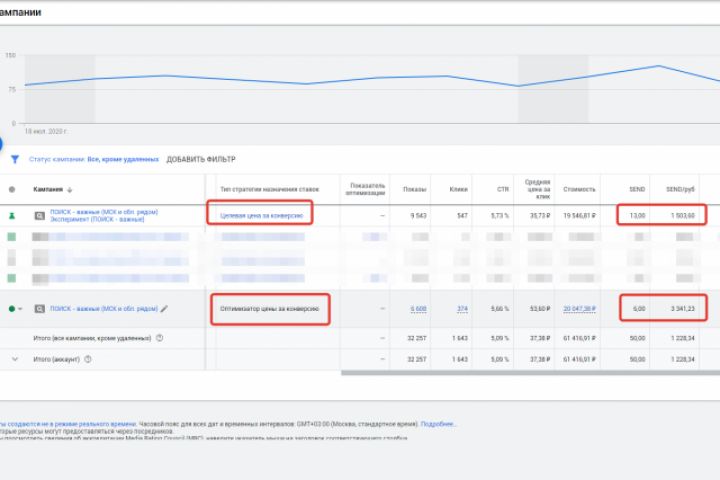The width and height of the screenshot is (720, 480).
Task: Click the 'Оптимизатор цены за конверсию' strategy cell
Action: pyautogui.click(x=270, y=309)
